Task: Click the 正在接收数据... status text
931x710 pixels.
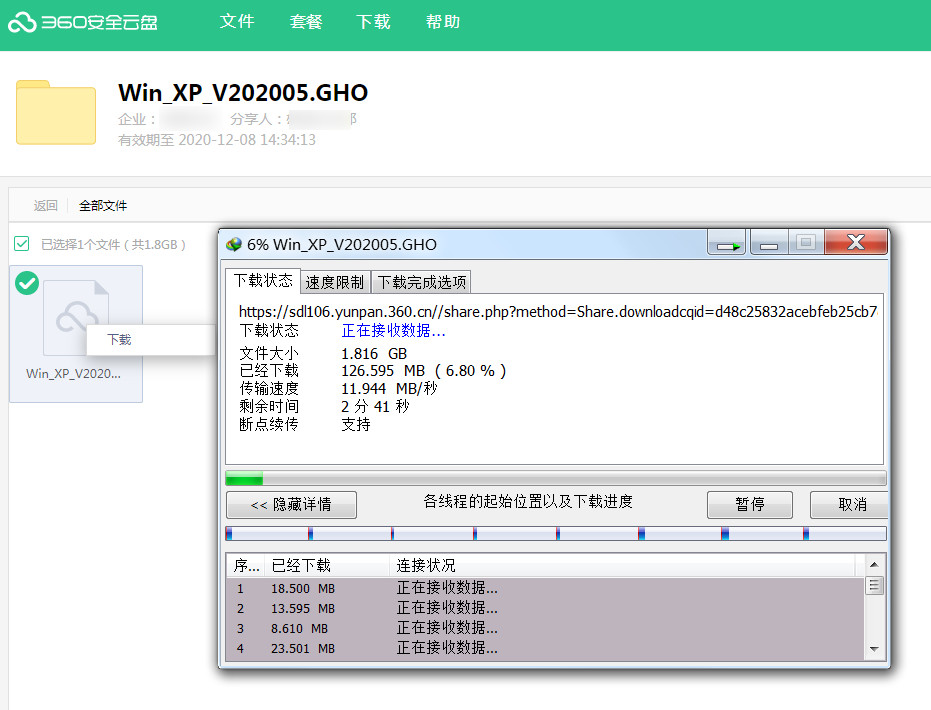Action: (394, 330)
